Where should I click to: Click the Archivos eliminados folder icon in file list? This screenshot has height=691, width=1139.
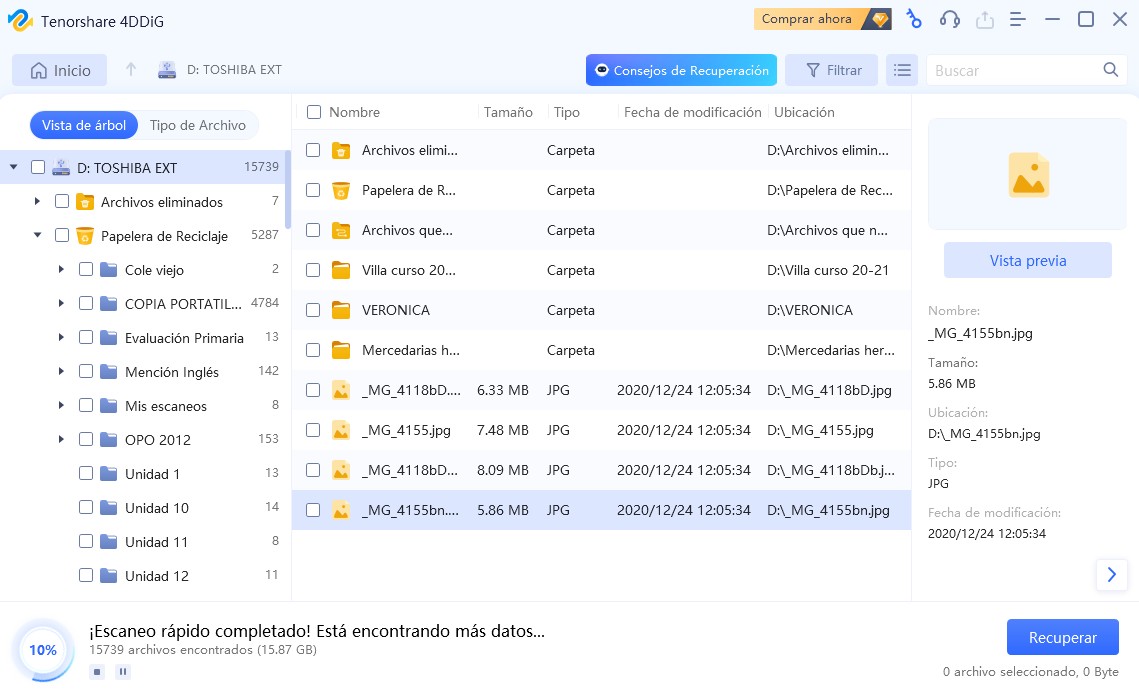341,150
